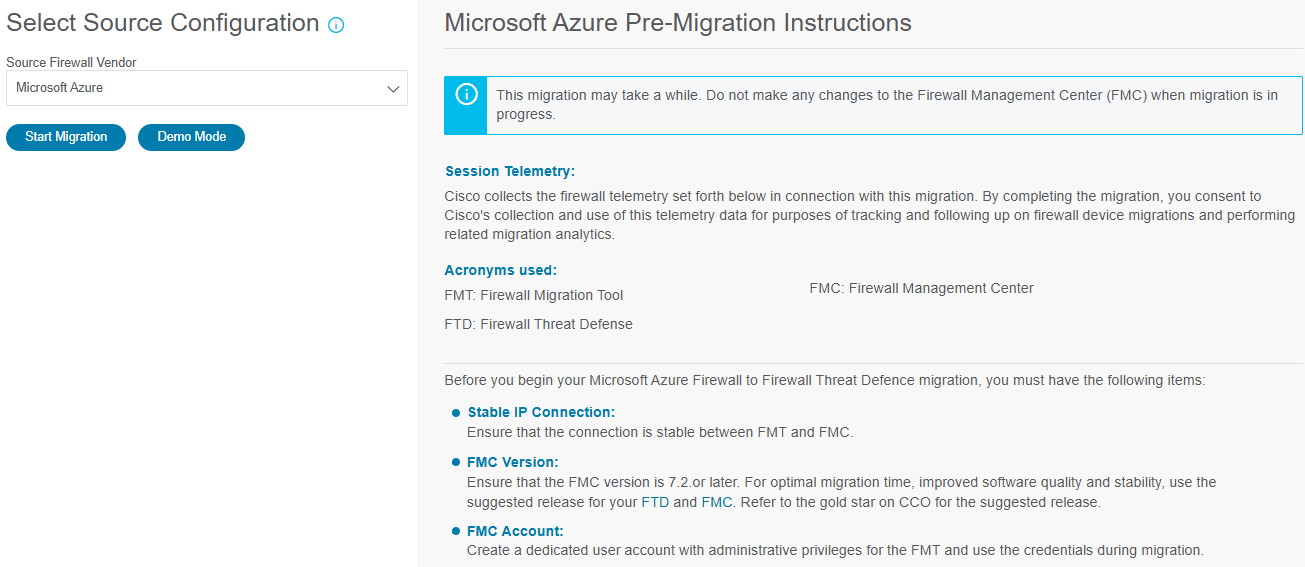The width and height of the screenshot is (1305, 567).
Task: Click the Stable IP Connection heading
Action: pyautogui.click(x=541, y=412)
